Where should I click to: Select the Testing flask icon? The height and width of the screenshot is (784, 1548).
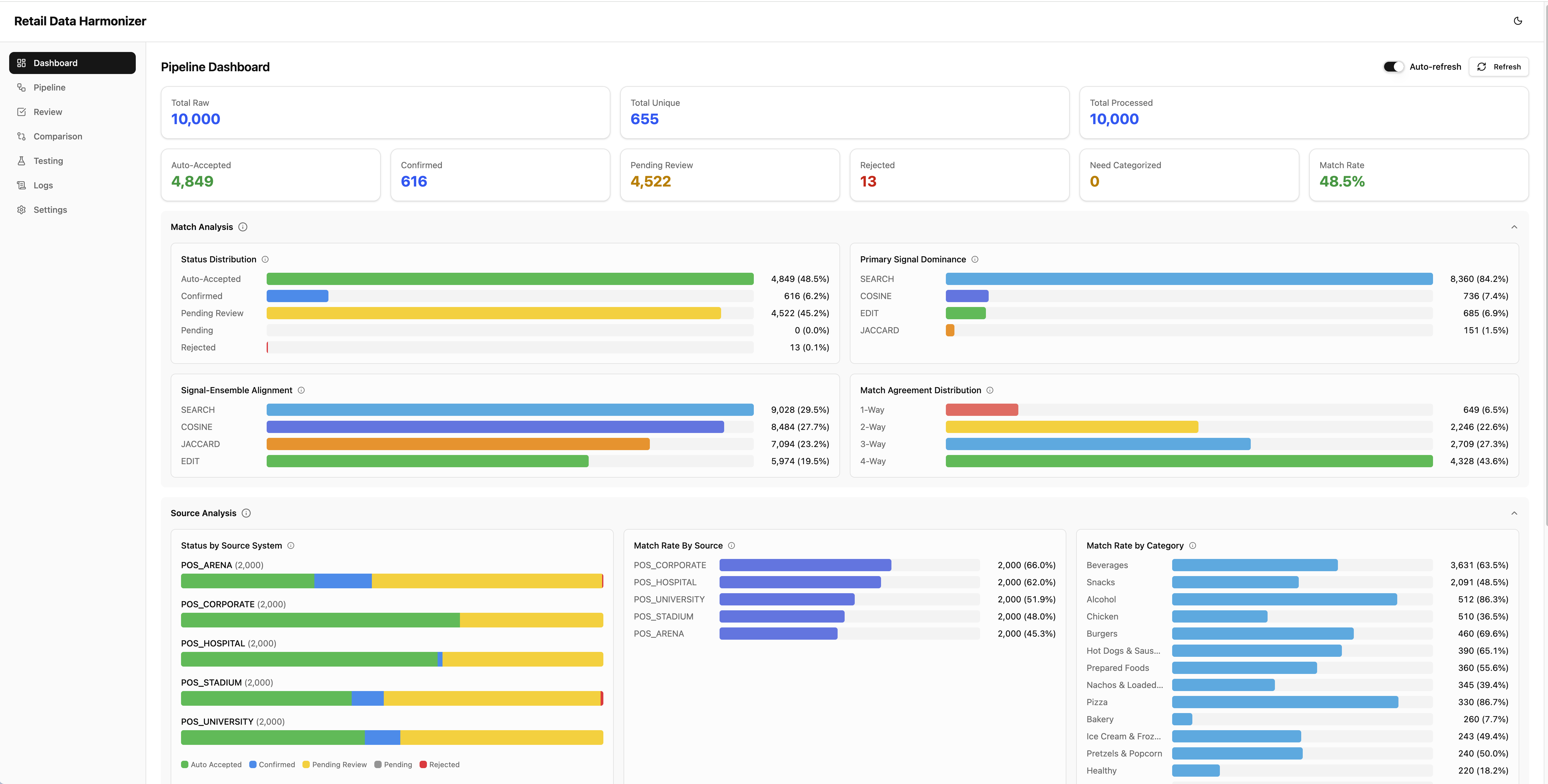(22, 161)
